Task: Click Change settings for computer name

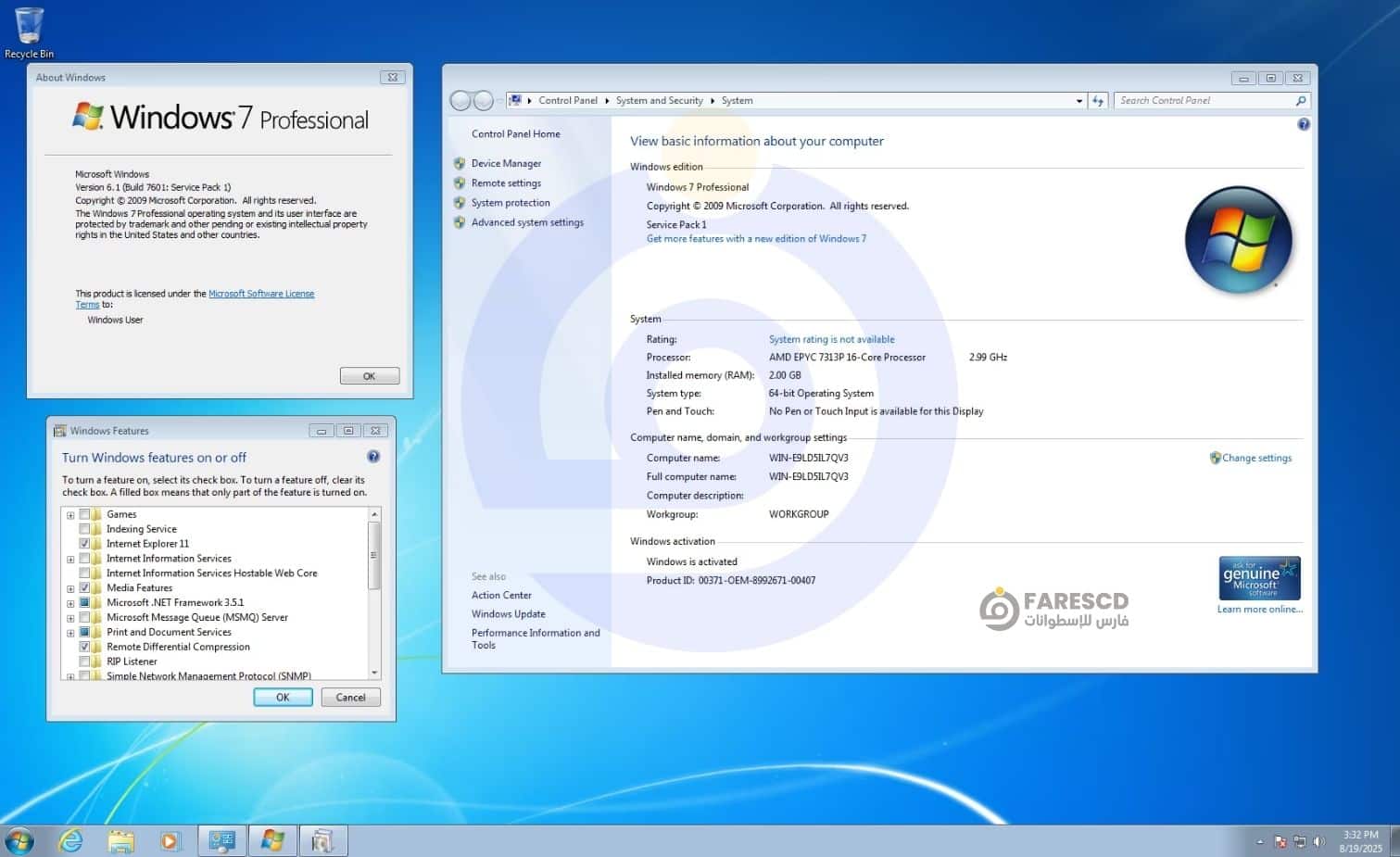Action: (x=1256, y=458)
